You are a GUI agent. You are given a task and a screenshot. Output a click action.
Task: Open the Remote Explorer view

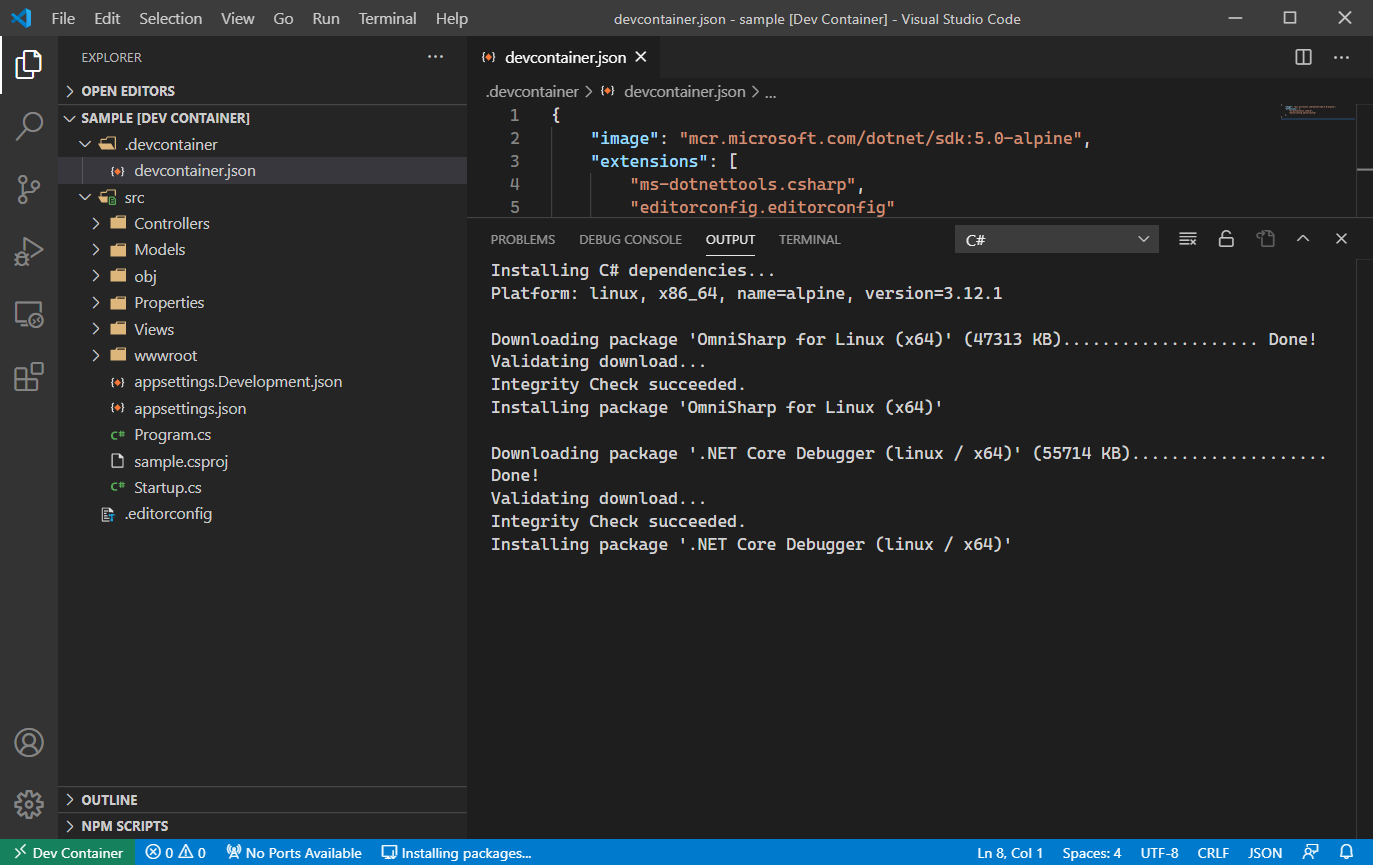29,315
